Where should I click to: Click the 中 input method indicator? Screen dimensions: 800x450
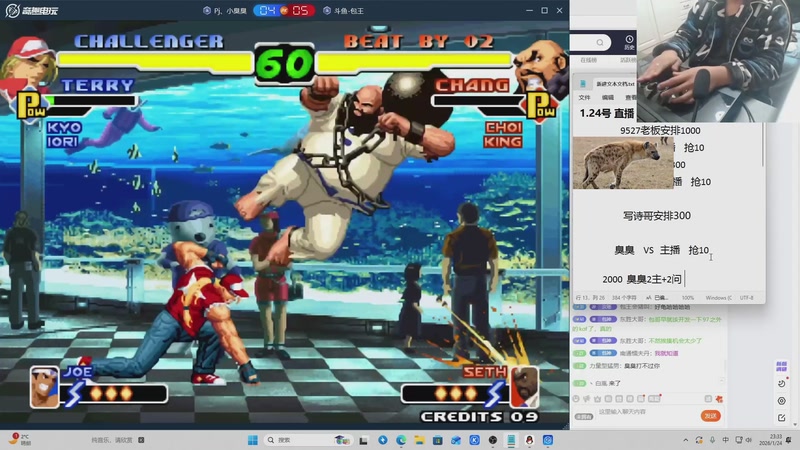726,440
